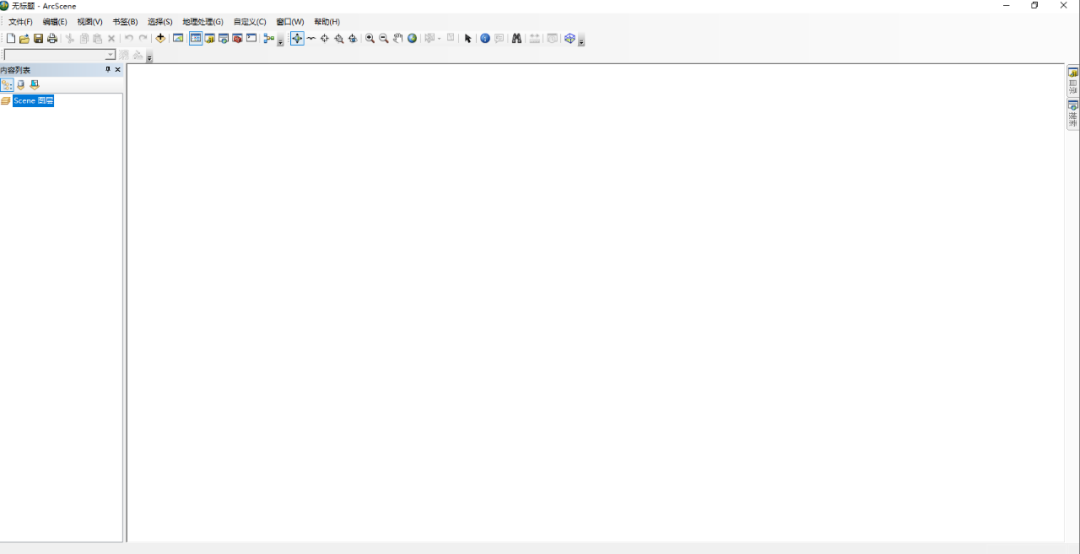Toggle the table of contents window button
The image size is (1080, 554).
(x=196, y=38)
